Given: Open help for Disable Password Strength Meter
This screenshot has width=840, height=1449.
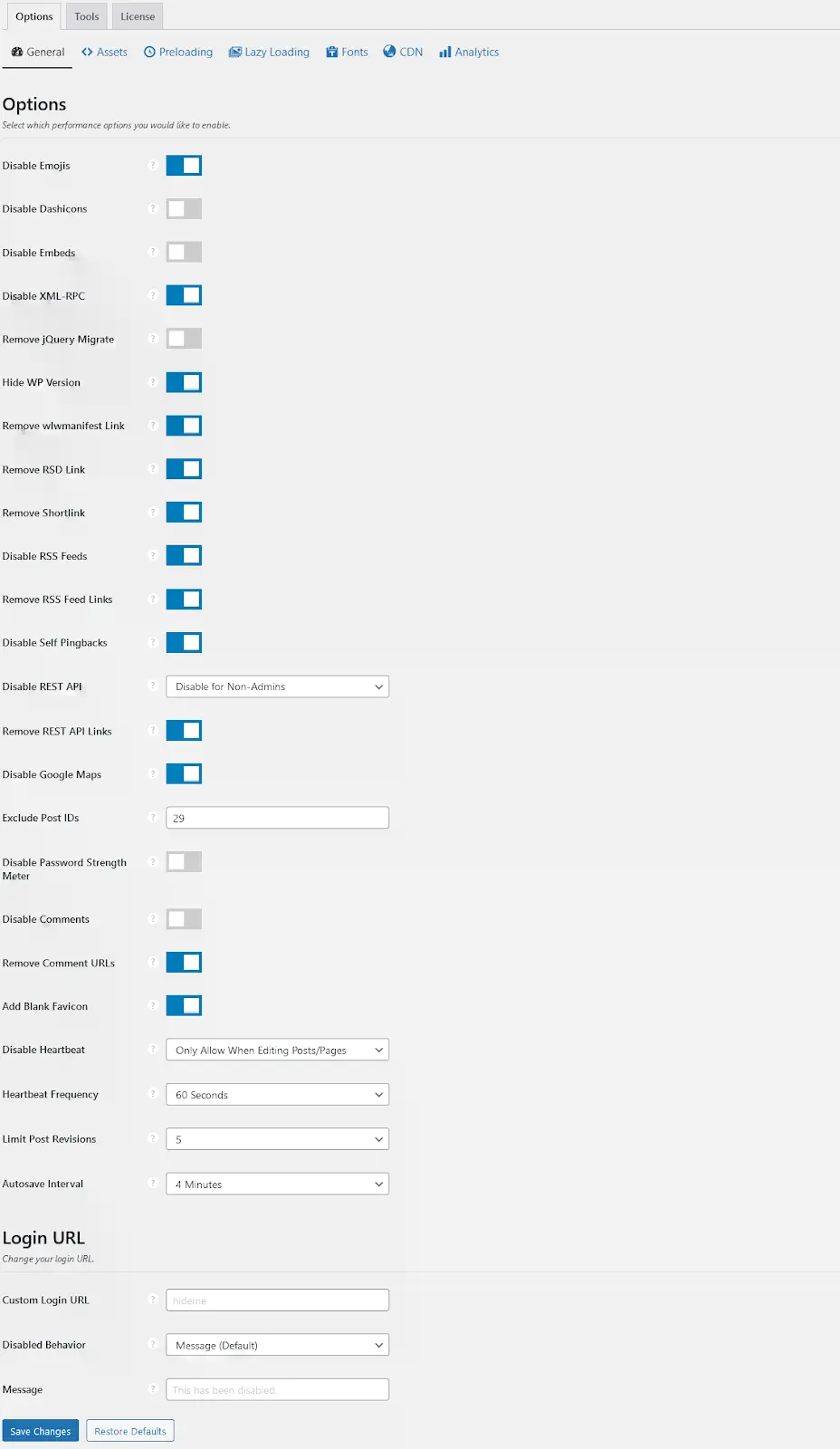Looking at the screenshot, I should pos(152,861).
